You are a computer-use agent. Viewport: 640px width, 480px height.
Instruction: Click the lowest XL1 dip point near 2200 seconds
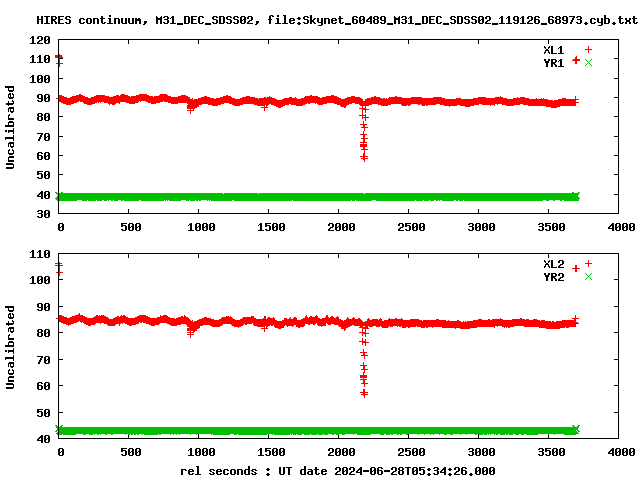click(364, 158)
